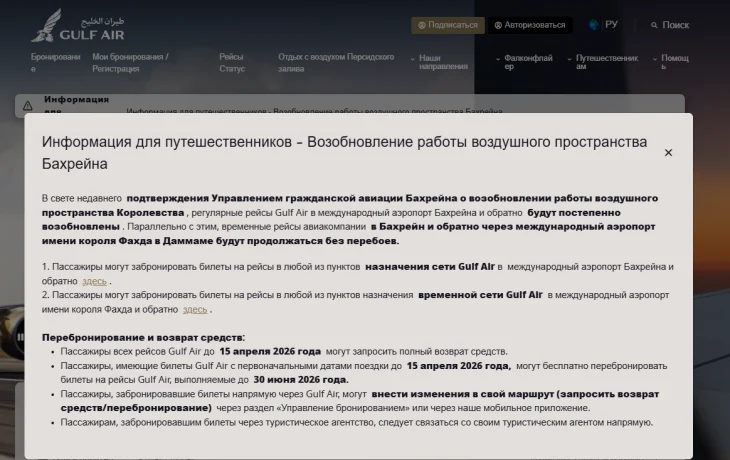Open the Поиск search
Image resolution: width=730 pixels, height=460 pixels.
coord(670,25)
